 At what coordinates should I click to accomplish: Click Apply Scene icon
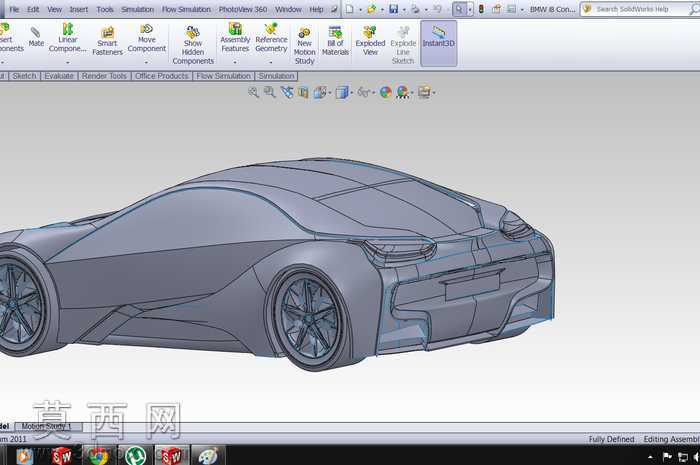[402, 92]
